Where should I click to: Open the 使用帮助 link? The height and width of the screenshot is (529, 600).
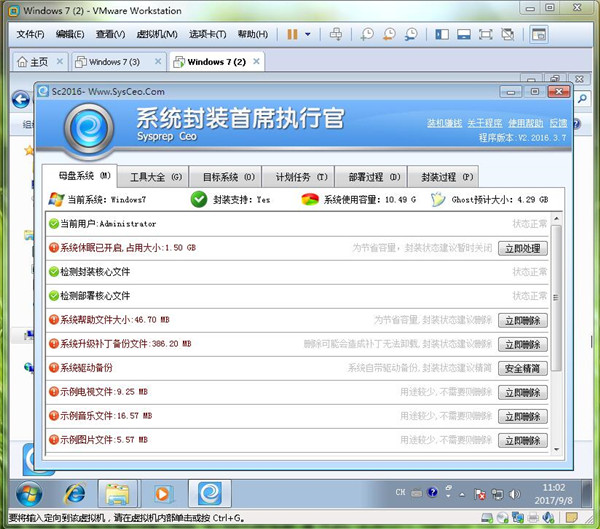[x=526, y=123]
